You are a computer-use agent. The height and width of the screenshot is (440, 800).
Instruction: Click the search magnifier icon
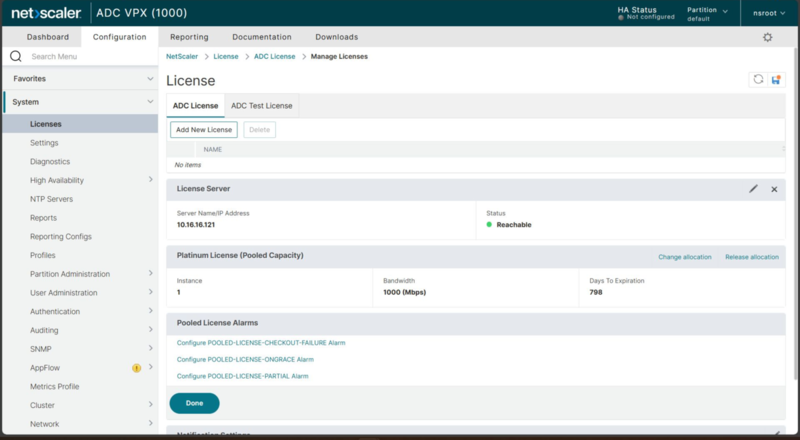pos(16,56)
